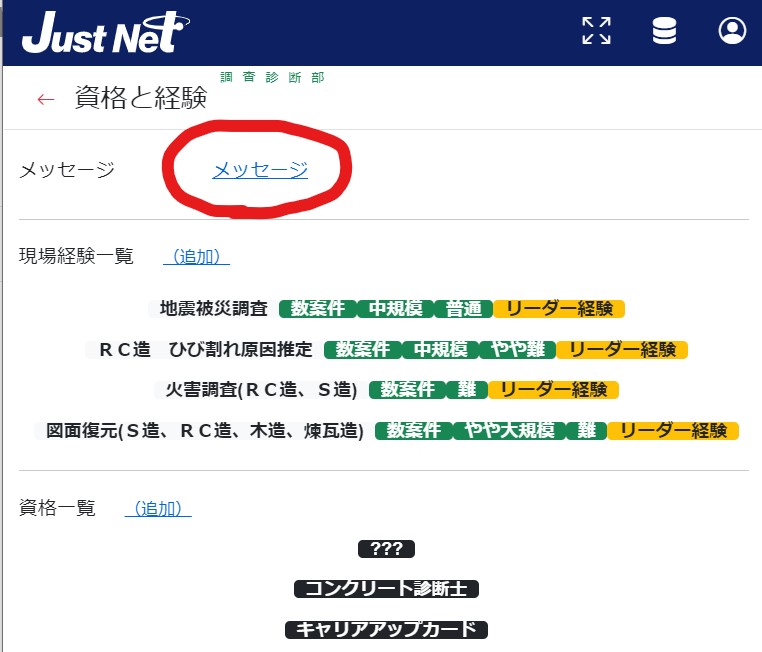762x652 pixels.
Task: Click 数案件 badge in 火害調査 row
Action: [408, 390]
